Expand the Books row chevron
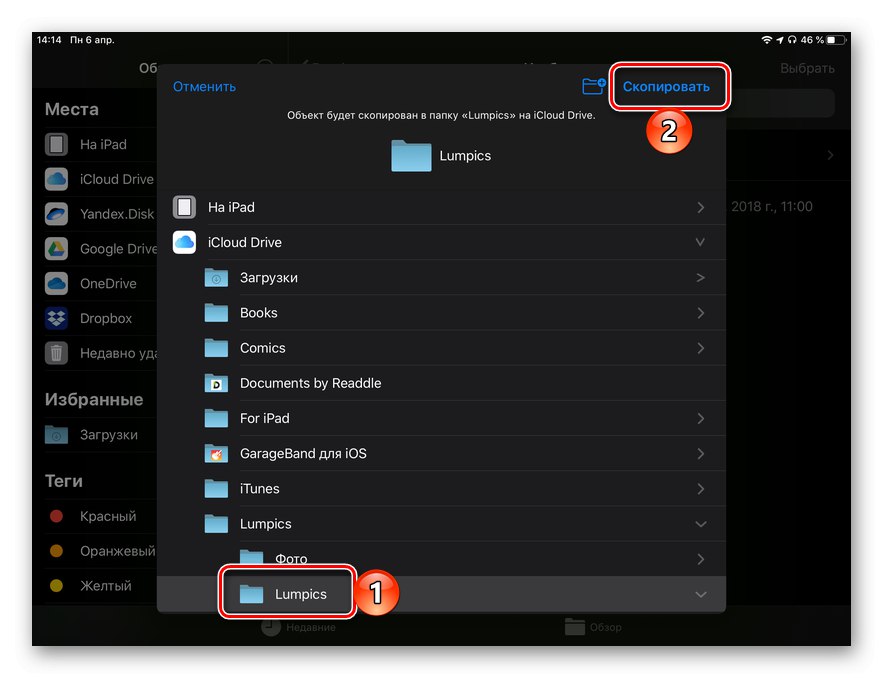 (x=701, y=313)
